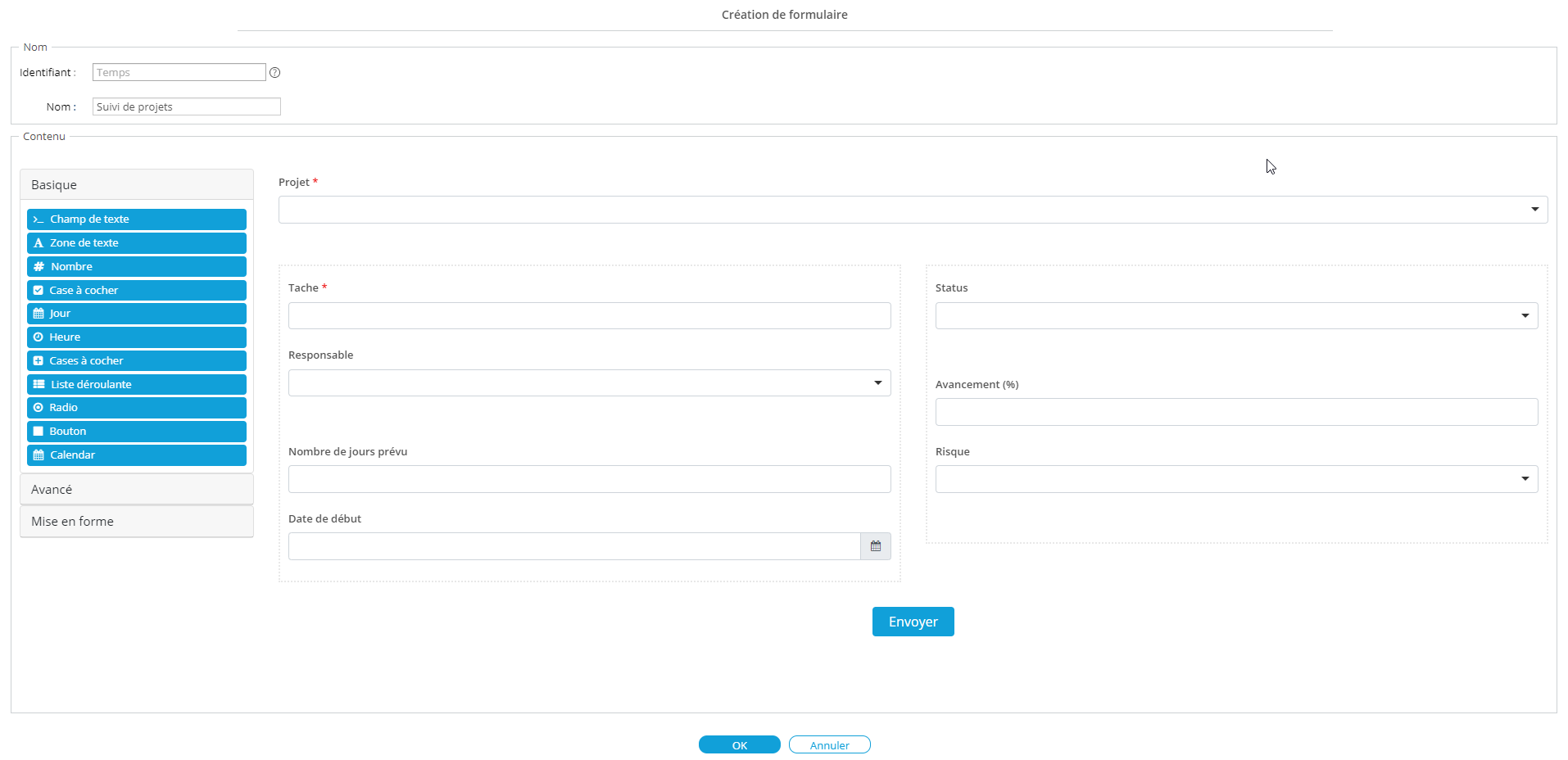This screenshot has height=760, width=1568.
Task: Click inside the Tache input field
Action: pyautogui.click(x=589, y=315)
